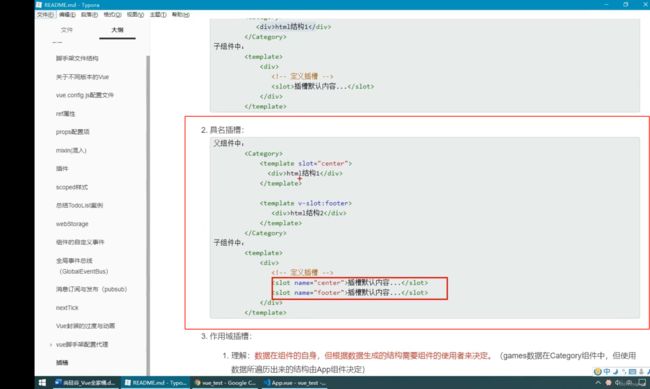The width and height of the screenshot is (650, 389).
Task: Jump to bold outline item 插槽
Action: click(x=62, y=362)
